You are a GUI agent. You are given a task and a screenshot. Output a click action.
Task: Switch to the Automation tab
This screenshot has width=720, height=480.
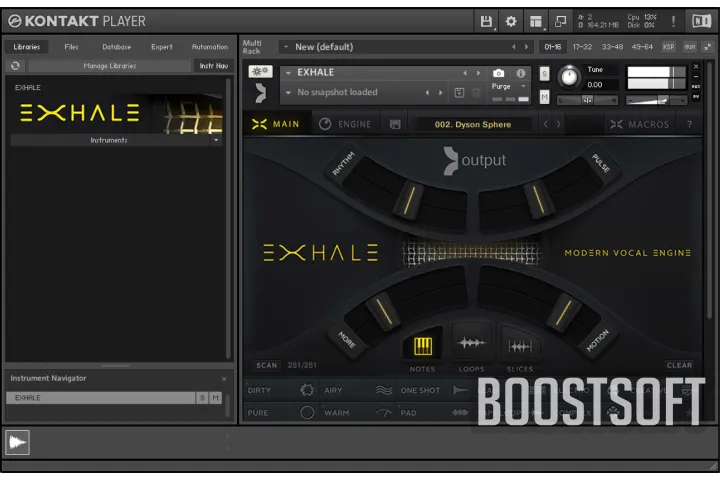point(210,47)
